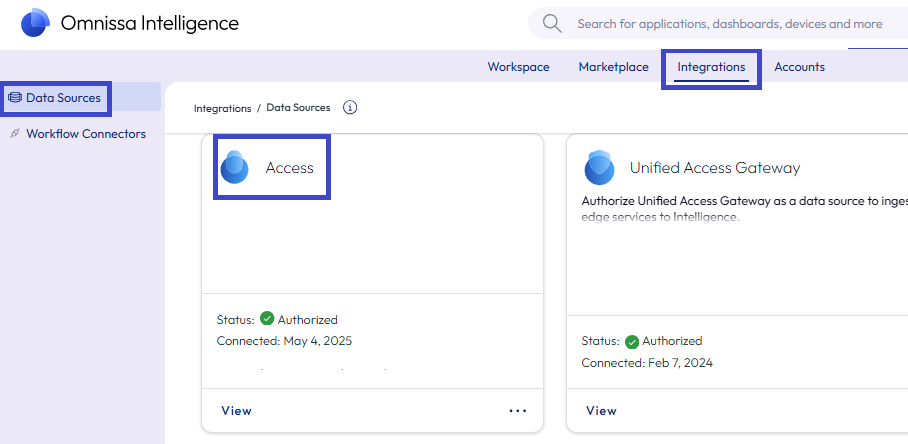Go to the Accounts tab
The image size is (908, 444).
click(x=799, y=67)
